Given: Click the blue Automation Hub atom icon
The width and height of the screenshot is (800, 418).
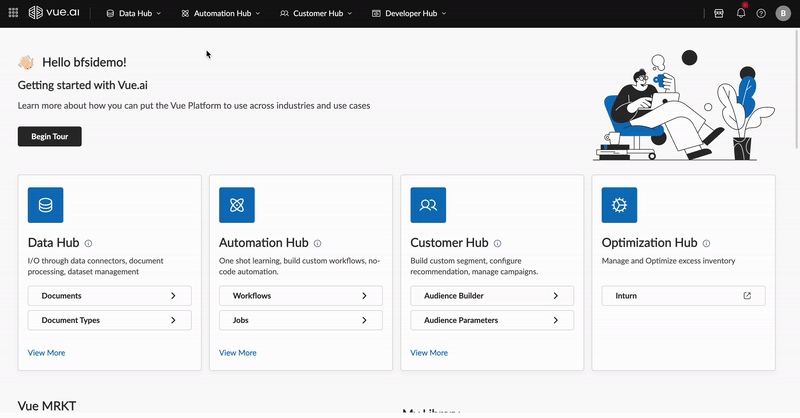Looking at the screenshot, I should point(237,205).
